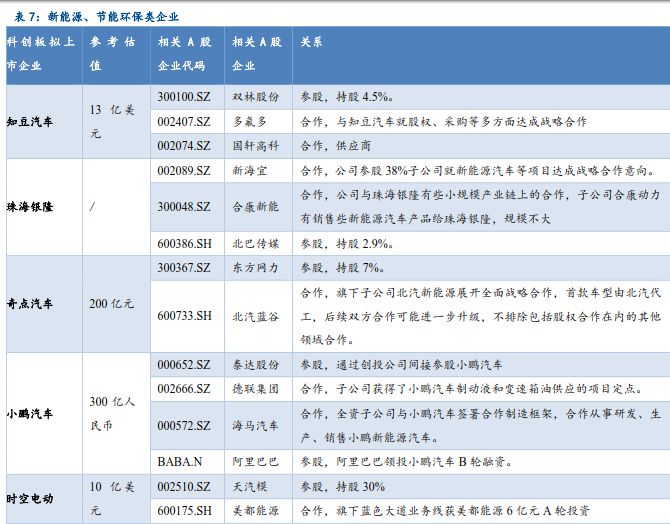Click text 合作，供应商
This screenshot has height=524, width=670.
click(x=335, y=146)
